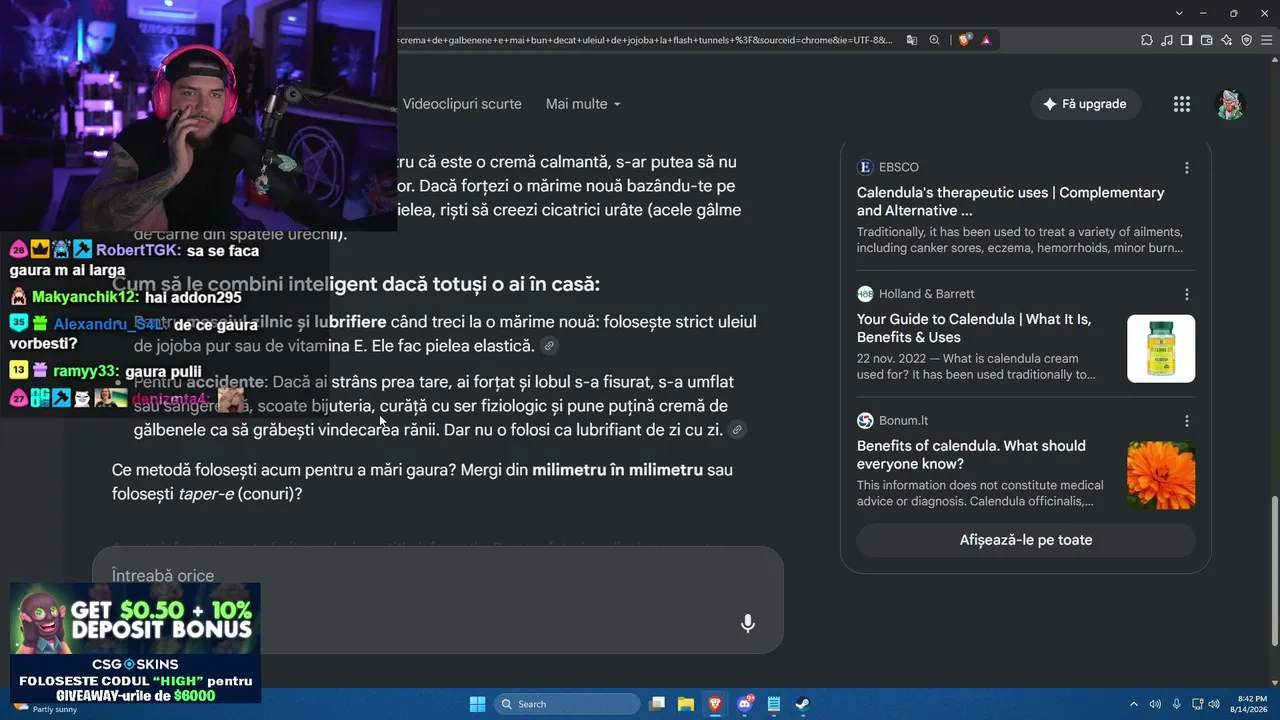This screenshot has height=720, width=1280.
Task: Open more options for Holland & Barrett result
Action: coord(1187,294)
